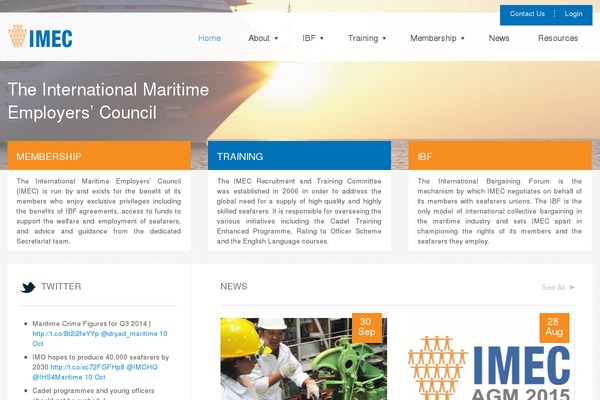Click the IBF card description paragraph
This screenshot has height=400, width=600.
pyautogui.click(x=500, y=211)
